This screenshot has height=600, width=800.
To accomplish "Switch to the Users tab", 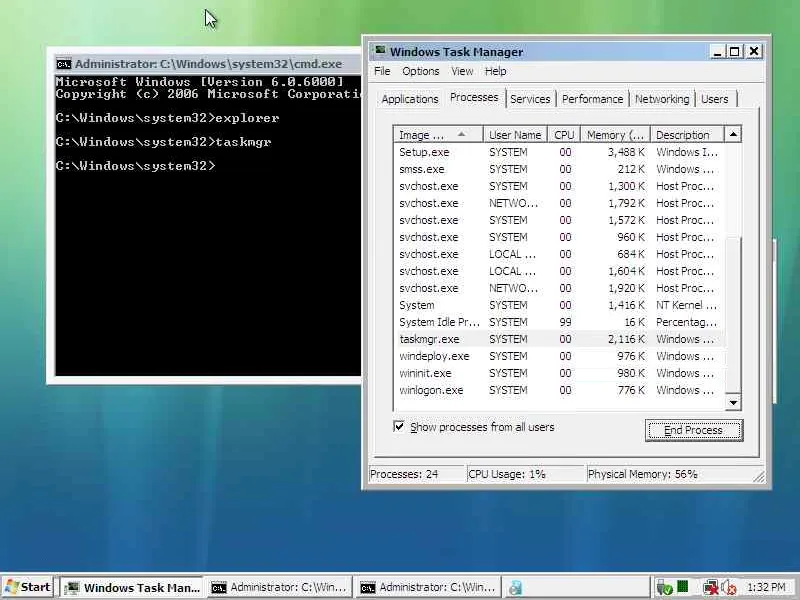I will click(714, 98).
